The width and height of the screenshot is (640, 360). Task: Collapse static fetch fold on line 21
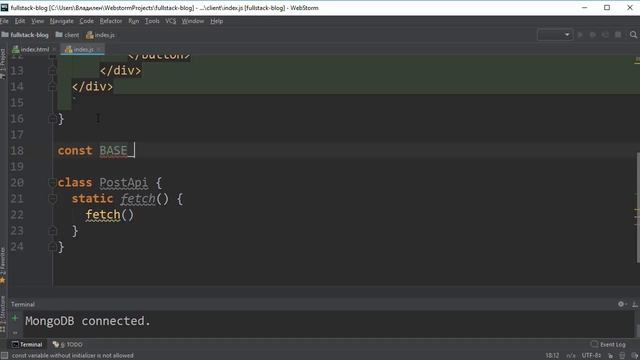click(x=52, y=199)
